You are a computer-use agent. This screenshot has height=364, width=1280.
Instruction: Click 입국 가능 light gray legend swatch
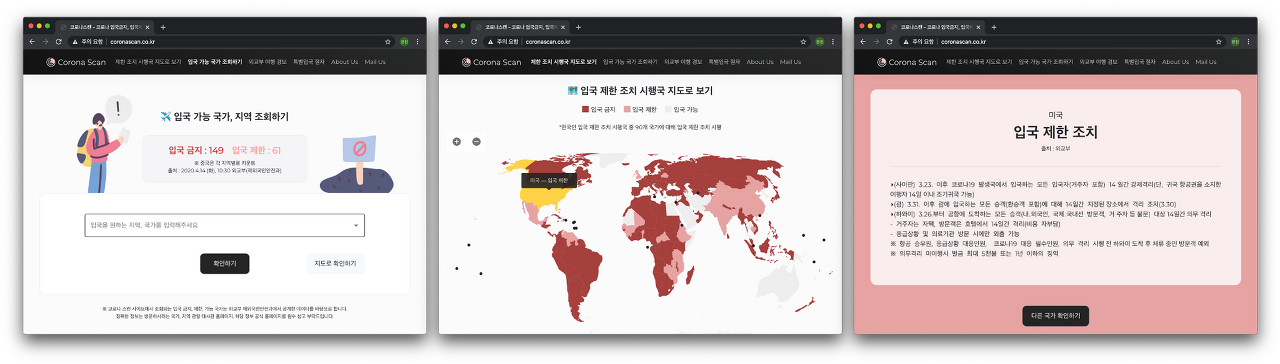(x=668, y=109)
